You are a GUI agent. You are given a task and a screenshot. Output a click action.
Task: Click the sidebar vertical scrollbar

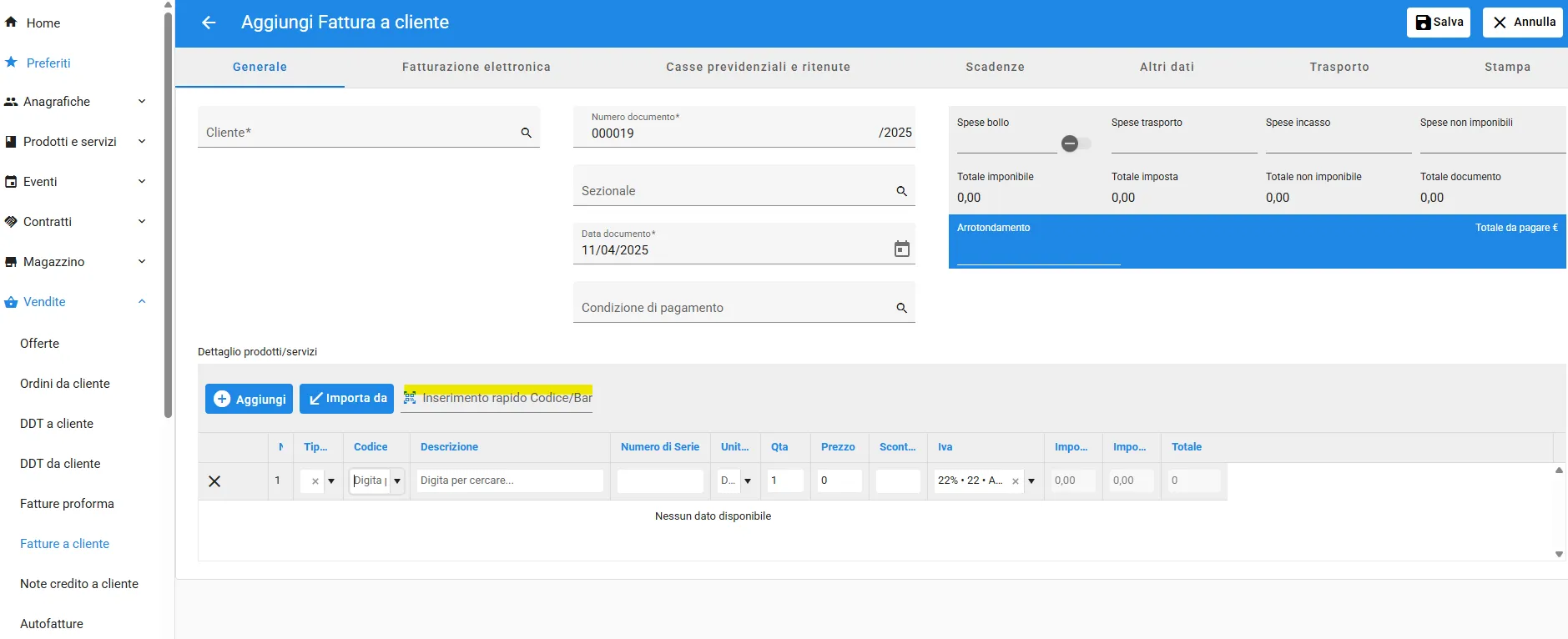pos(168,214)
